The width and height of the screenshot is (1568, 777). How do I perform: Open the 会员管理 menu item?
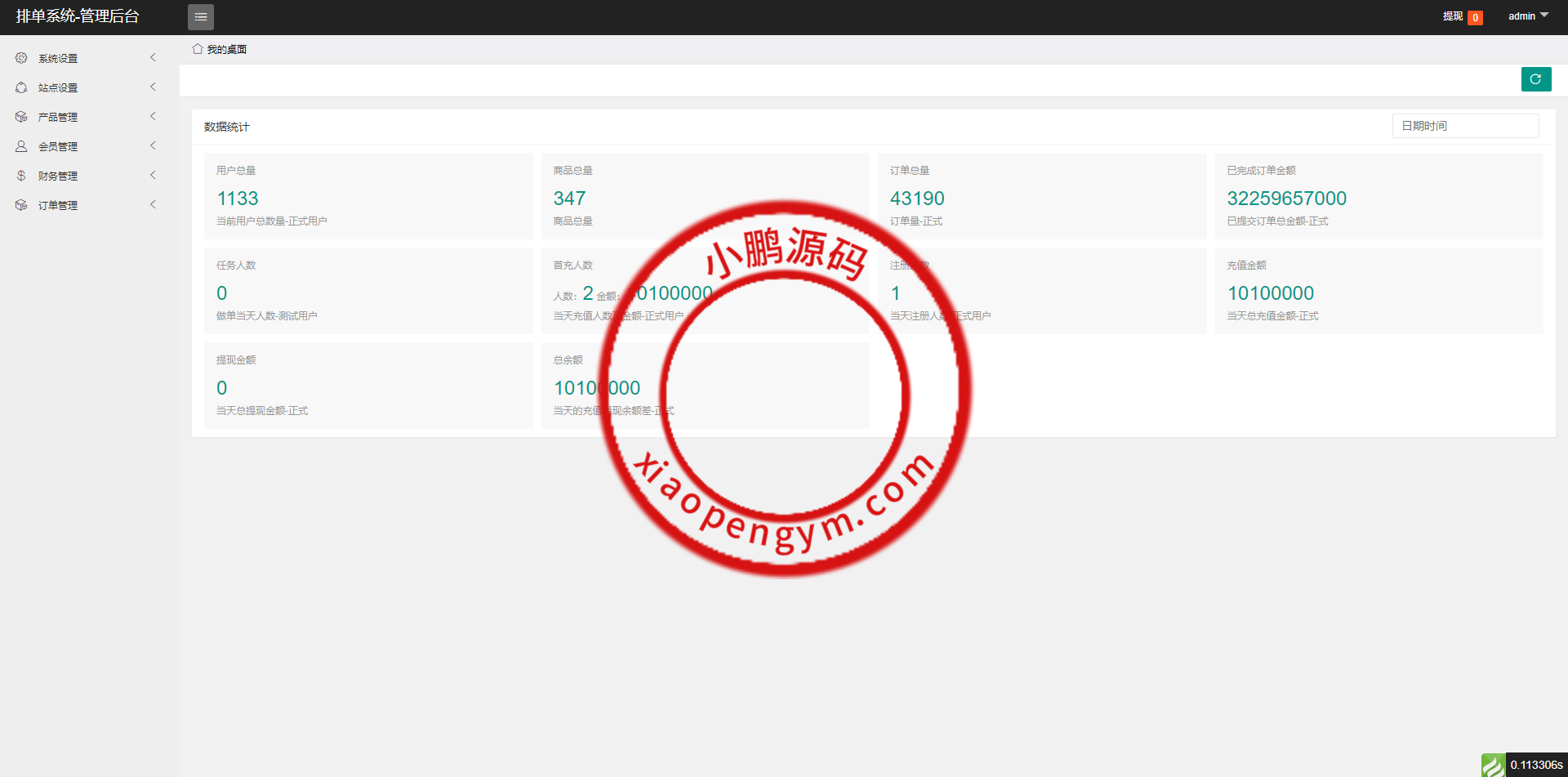click(58, 147)
